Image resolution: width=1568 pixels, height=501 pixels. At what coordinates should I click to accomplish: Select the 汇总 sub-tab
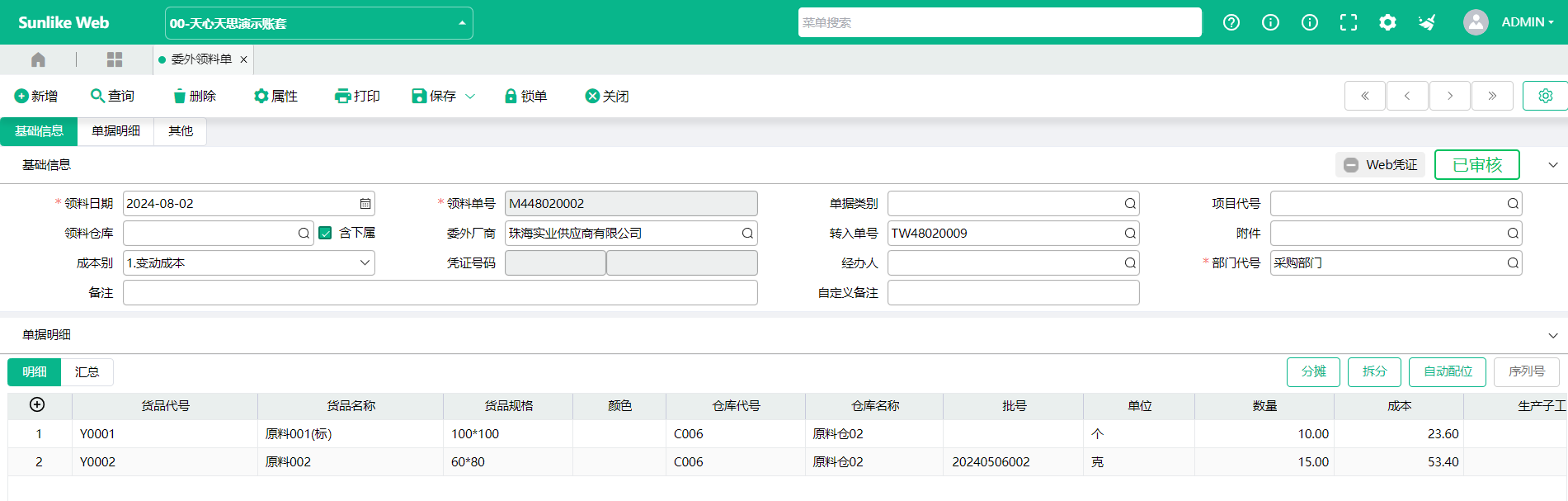click(87, 372)
